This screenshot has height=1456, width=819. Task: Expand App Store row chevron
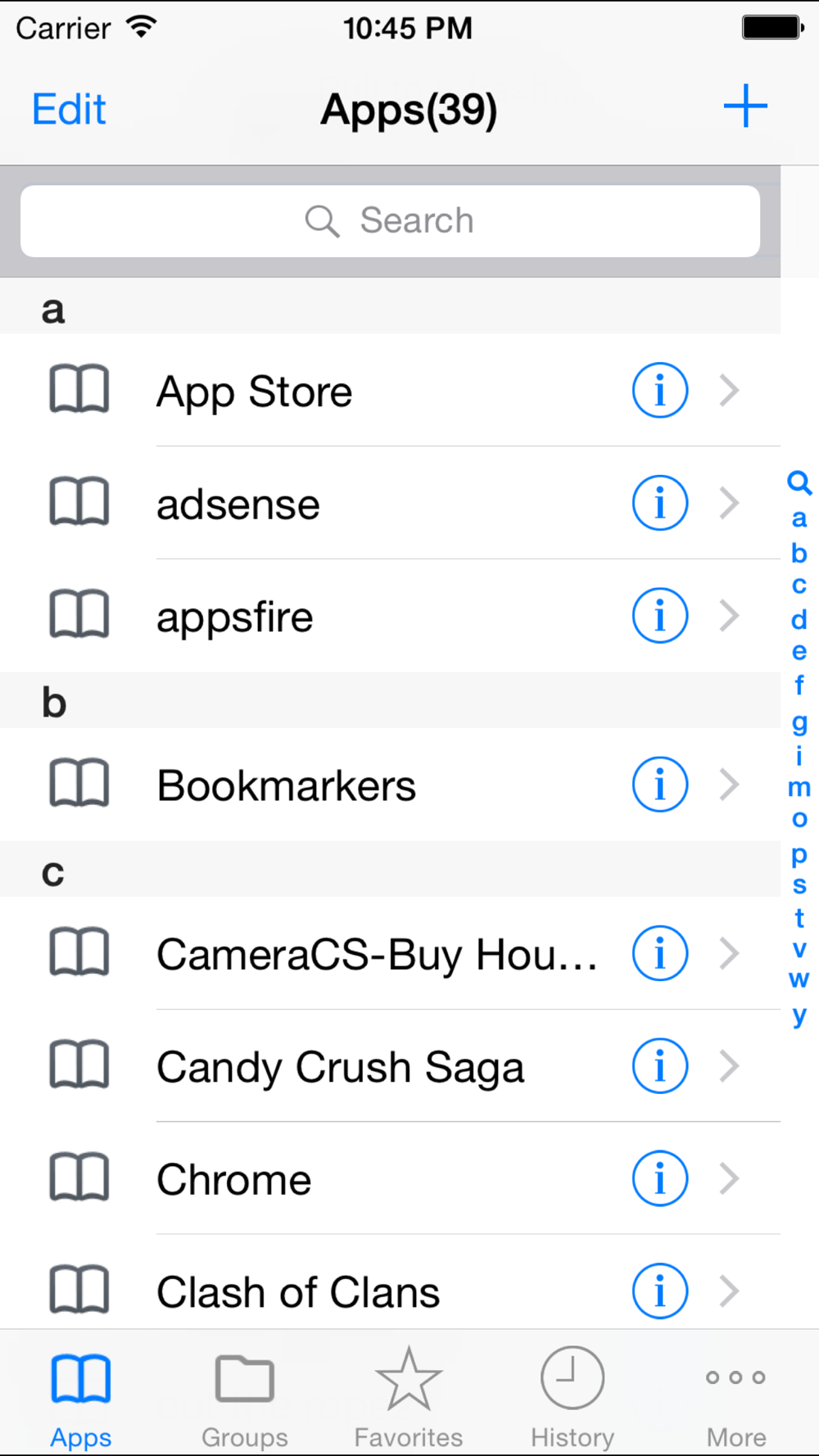[729, 391]
